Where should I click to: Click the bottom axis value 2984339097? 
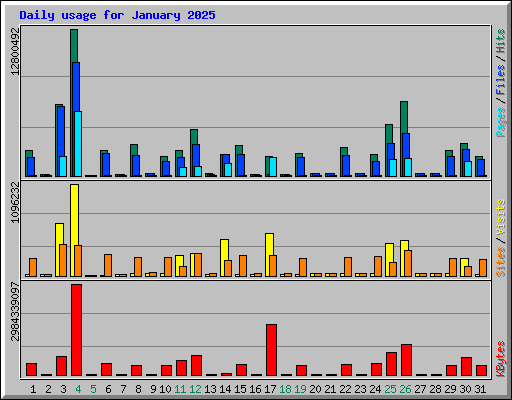click(x=15, y=312)
